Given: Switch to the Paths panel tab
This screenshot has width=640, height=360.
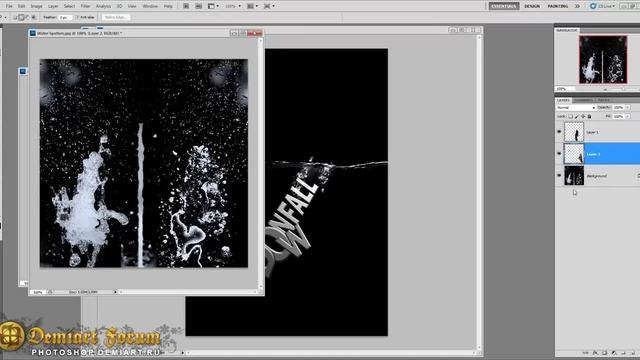Looking at the screenshot, I should [604, 100].
